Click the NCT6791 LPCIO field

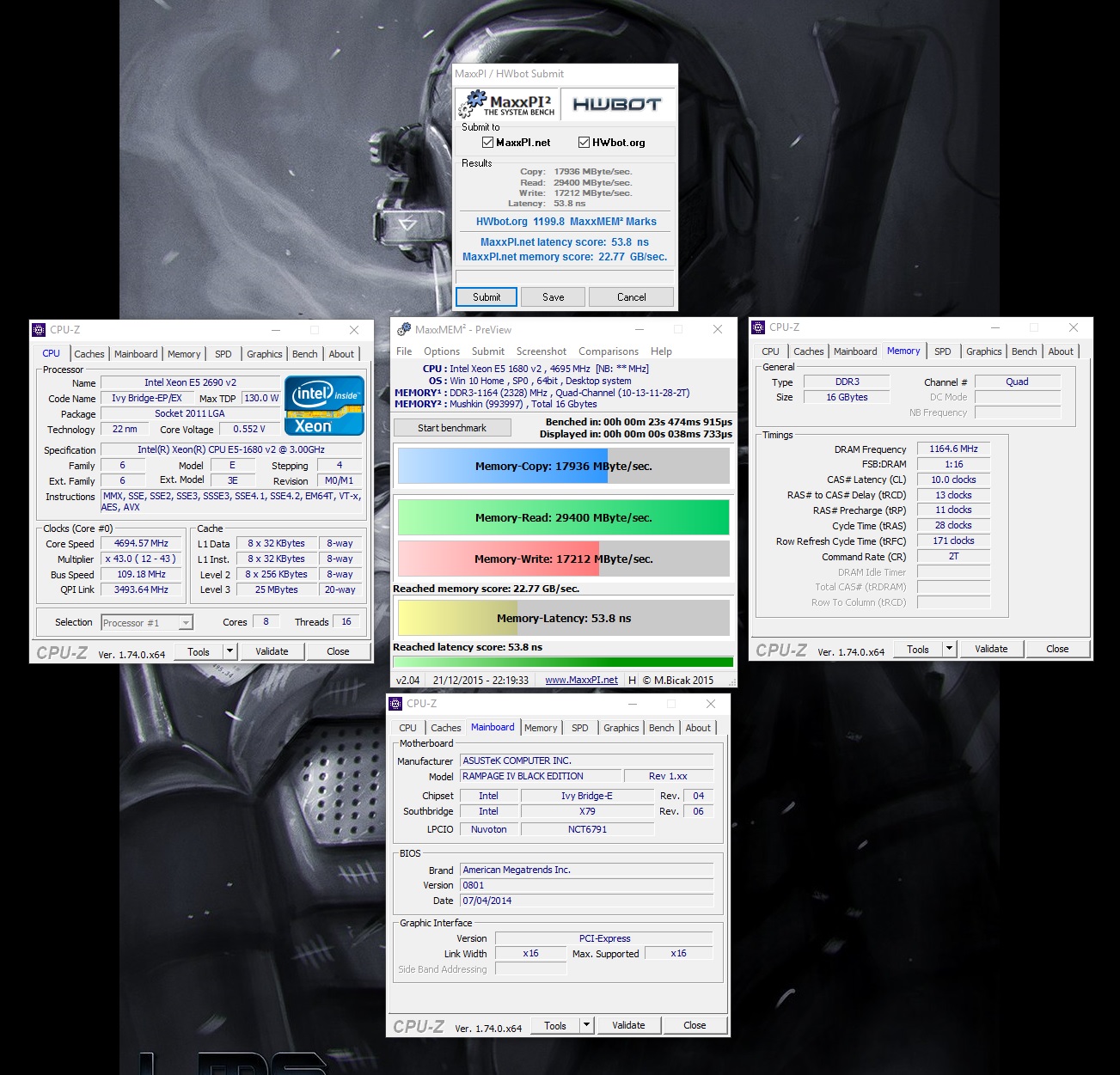(x=587, y=829)
